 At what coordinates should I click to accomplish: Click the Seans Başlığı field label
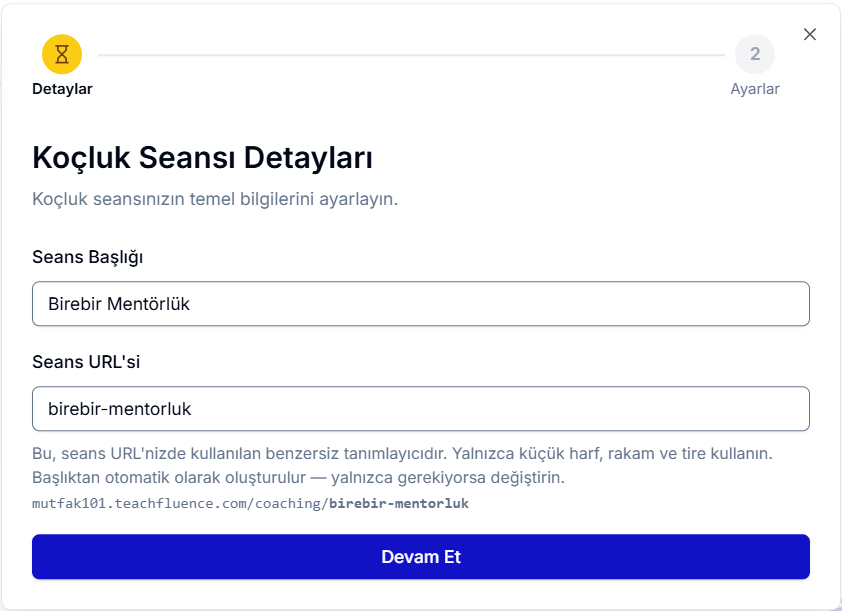pyautogui.click(x=88, y=257)
